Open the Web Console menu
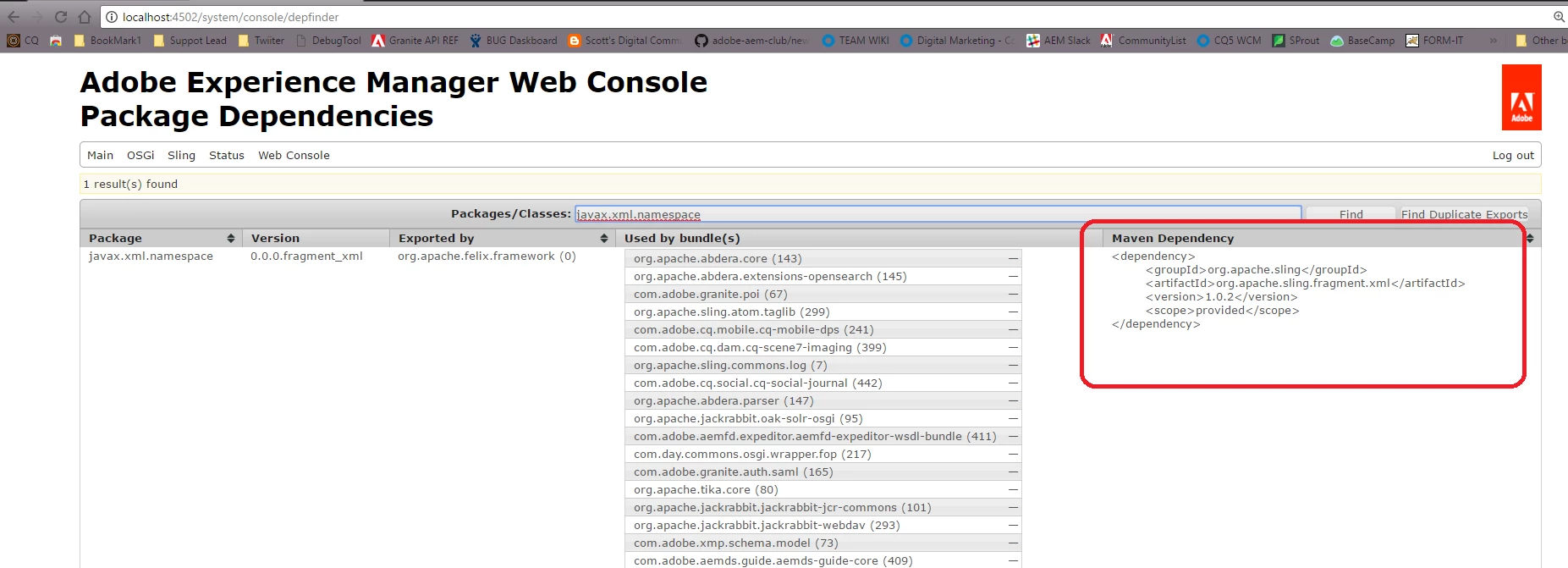This screenshot has height=568, width=1568. point(294,155)
